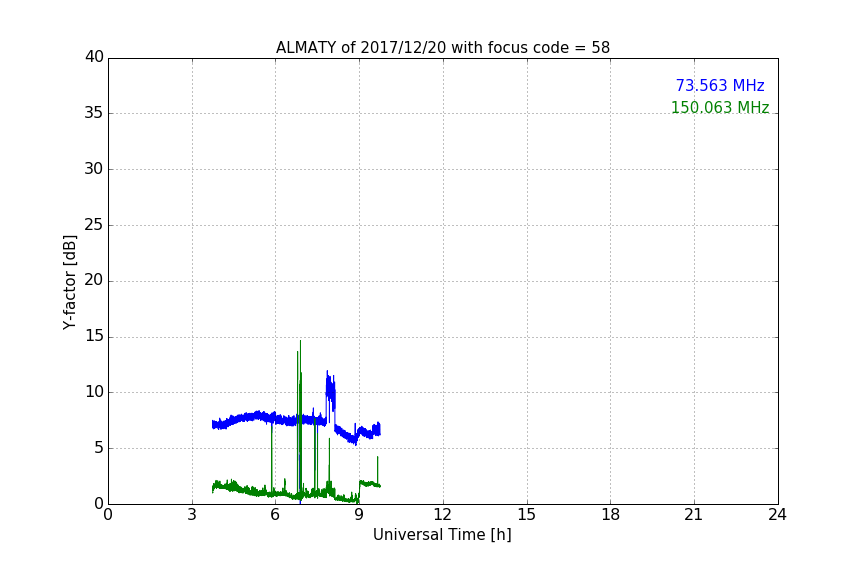Click x-axis tick label "6"
This screenshot has width=864, height=576.
[x=276, y=515]
